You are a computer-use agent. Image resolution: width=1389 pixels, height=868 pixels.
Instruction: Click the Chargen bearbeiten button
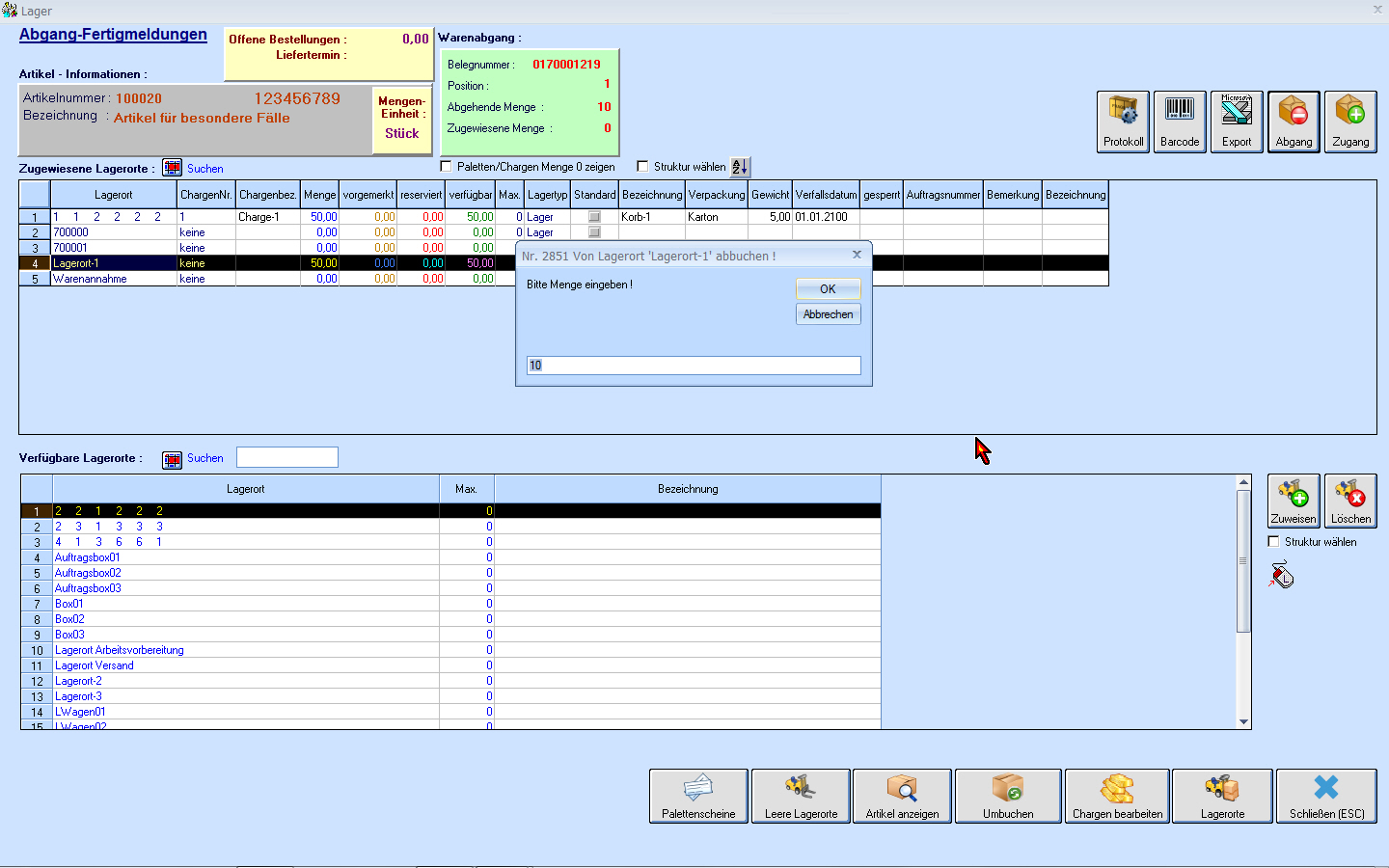click(x=1117, y=796)
